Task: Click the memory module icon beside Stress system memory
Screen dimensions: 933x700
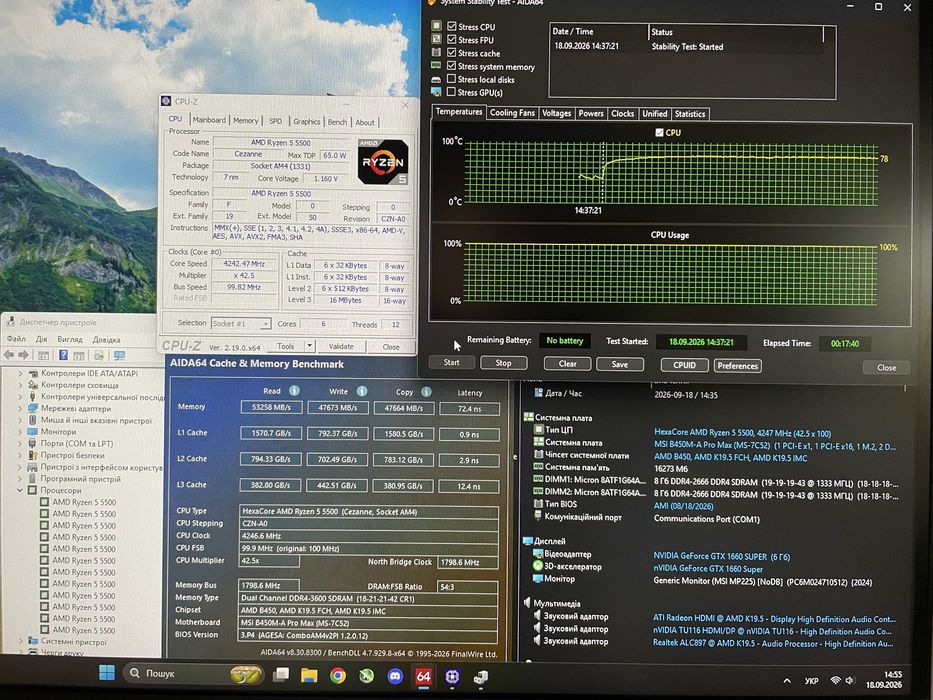Action: click(x=436, y=65)
